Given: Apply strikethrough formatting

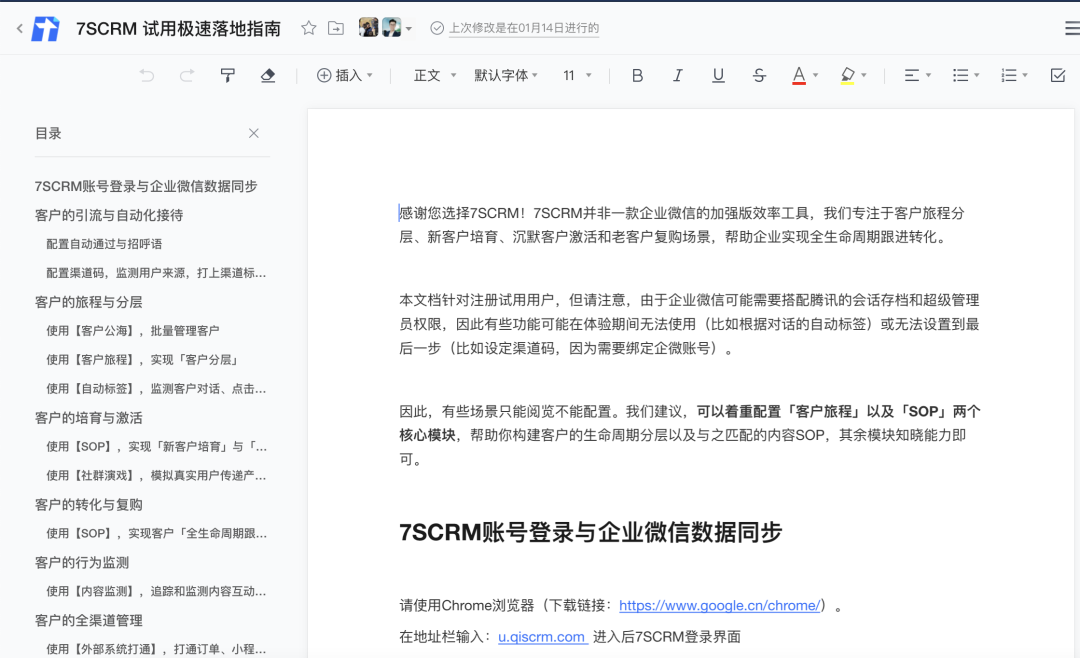Looking at the screenshot, I should (759, 75).
